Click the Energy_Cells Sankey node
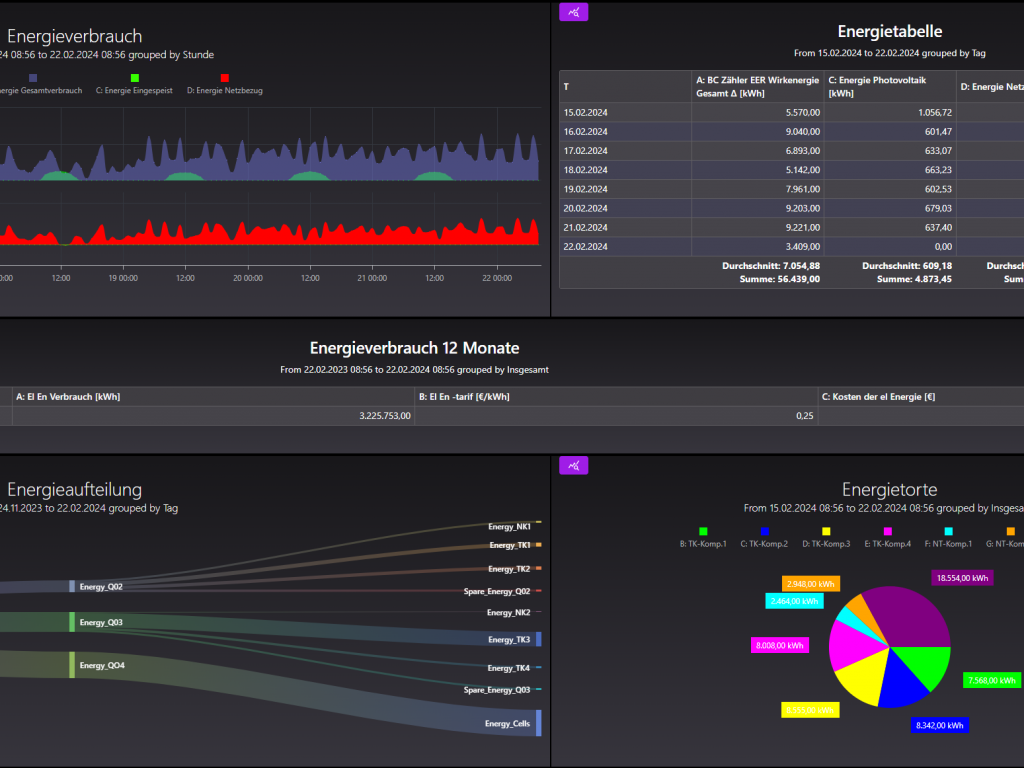 coord(538,723)
